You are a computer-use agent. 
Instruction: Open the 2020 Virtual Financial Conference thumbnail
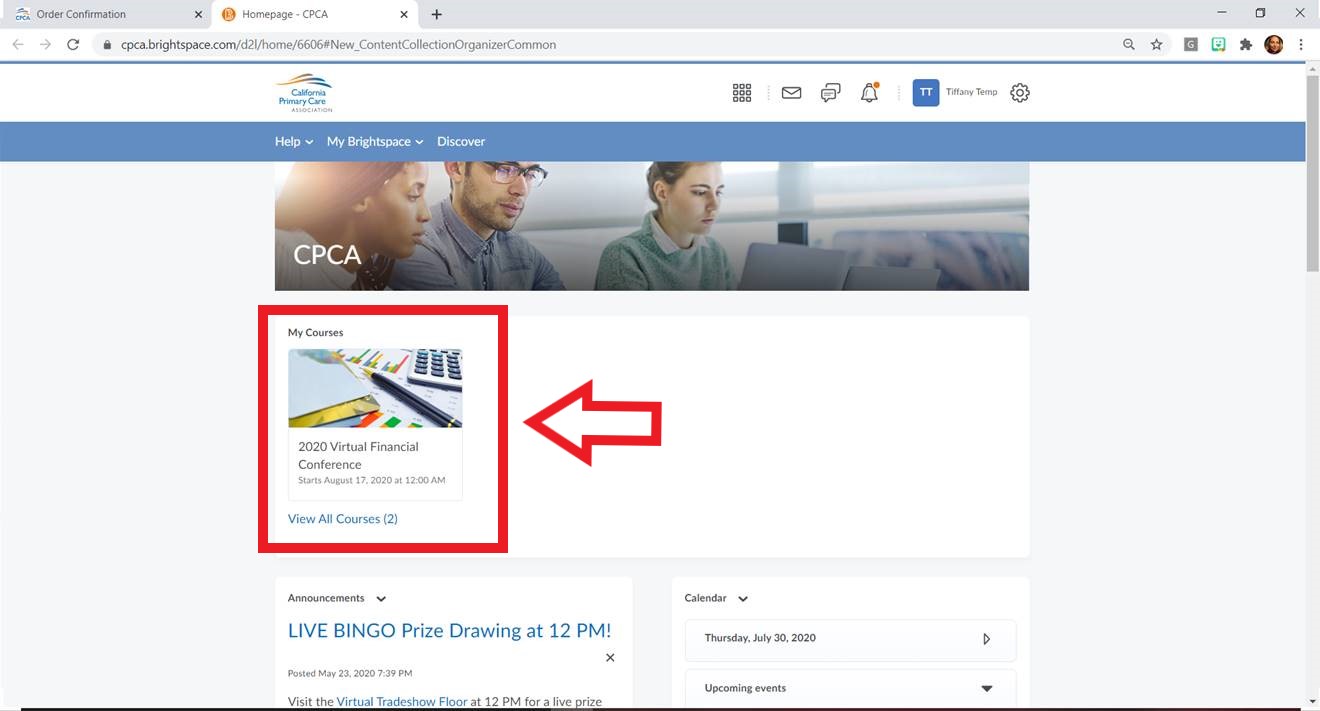coord(375,388)
